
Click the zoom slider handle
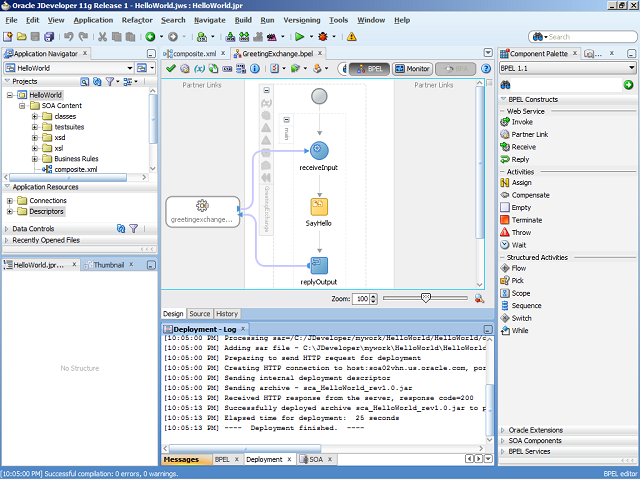[426, 297]
